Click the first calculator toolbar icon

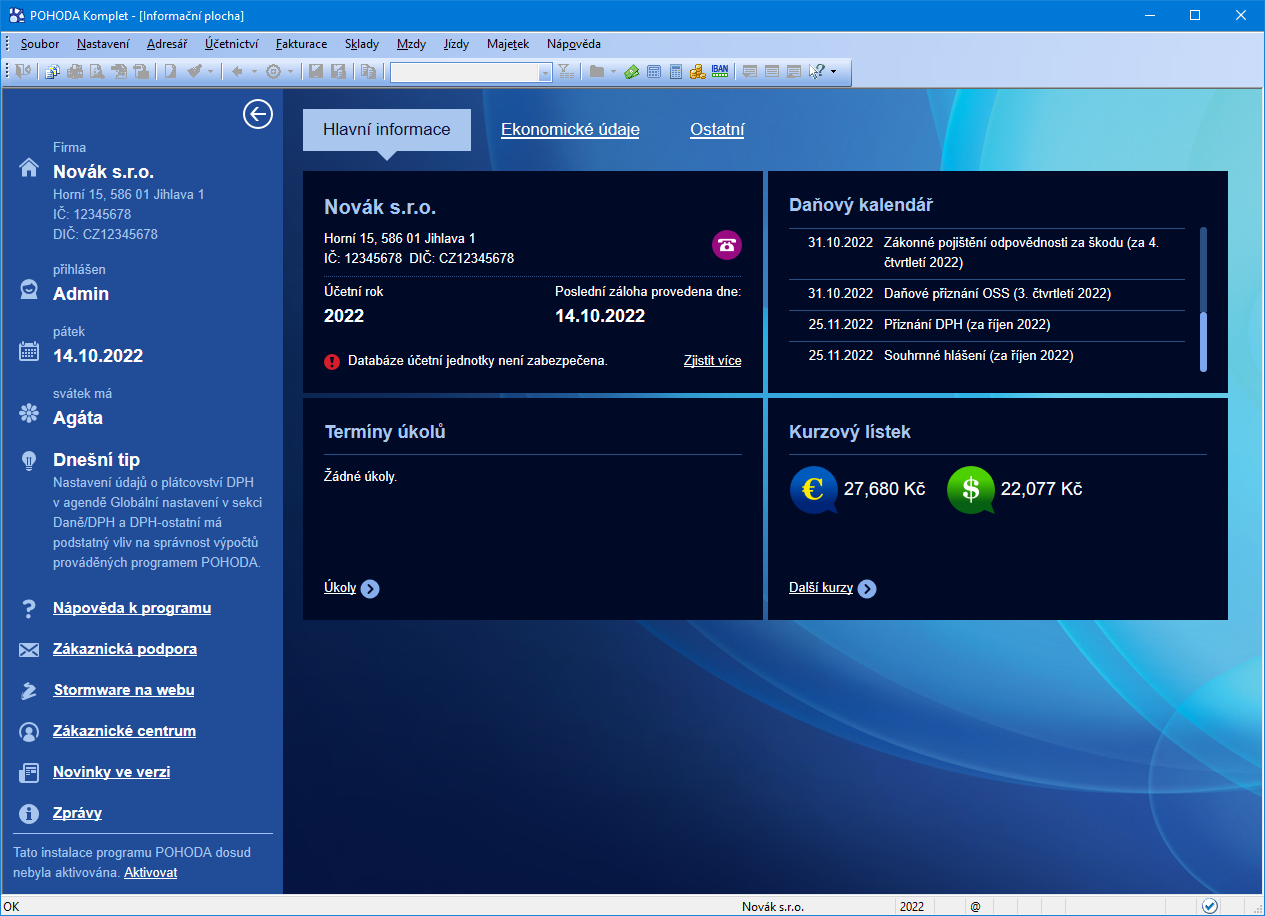[654, 72]
